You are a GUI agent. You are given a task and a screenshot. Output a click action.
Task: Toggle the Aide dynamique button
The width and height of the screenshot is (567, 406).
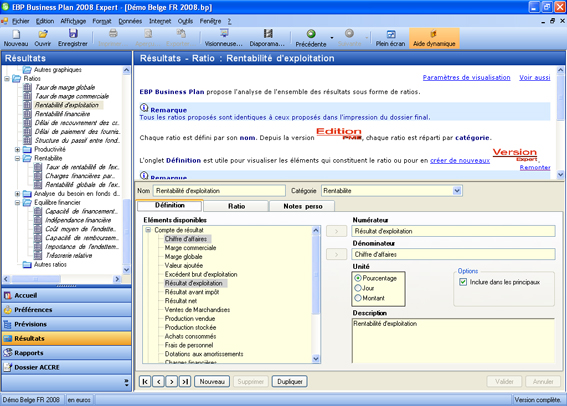point(434,38)
